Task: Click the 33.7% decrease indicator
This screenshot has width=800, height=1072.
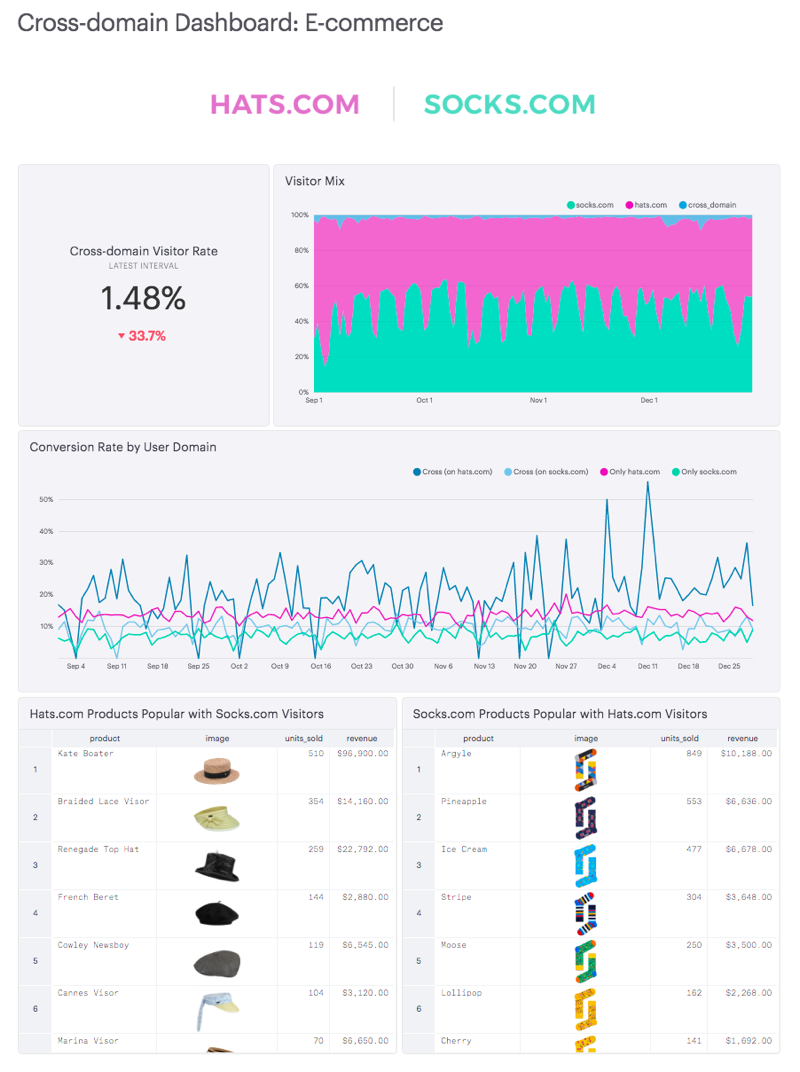Action: click(142, 336)
